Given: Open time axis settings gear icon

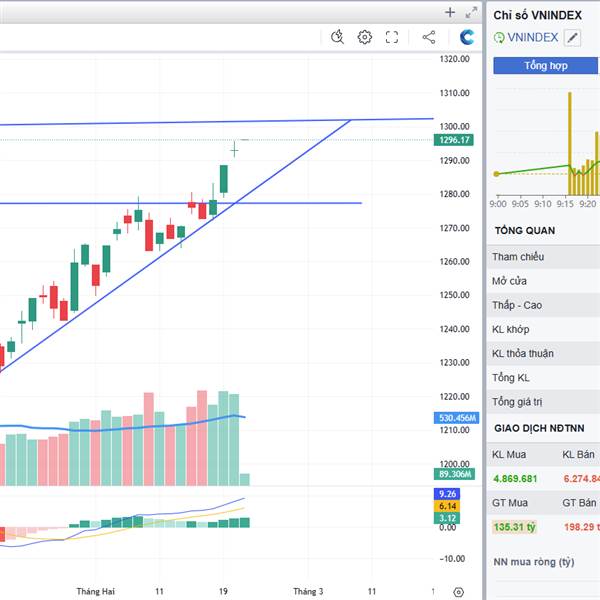Looking at the screenshot, I should (458, 592).
